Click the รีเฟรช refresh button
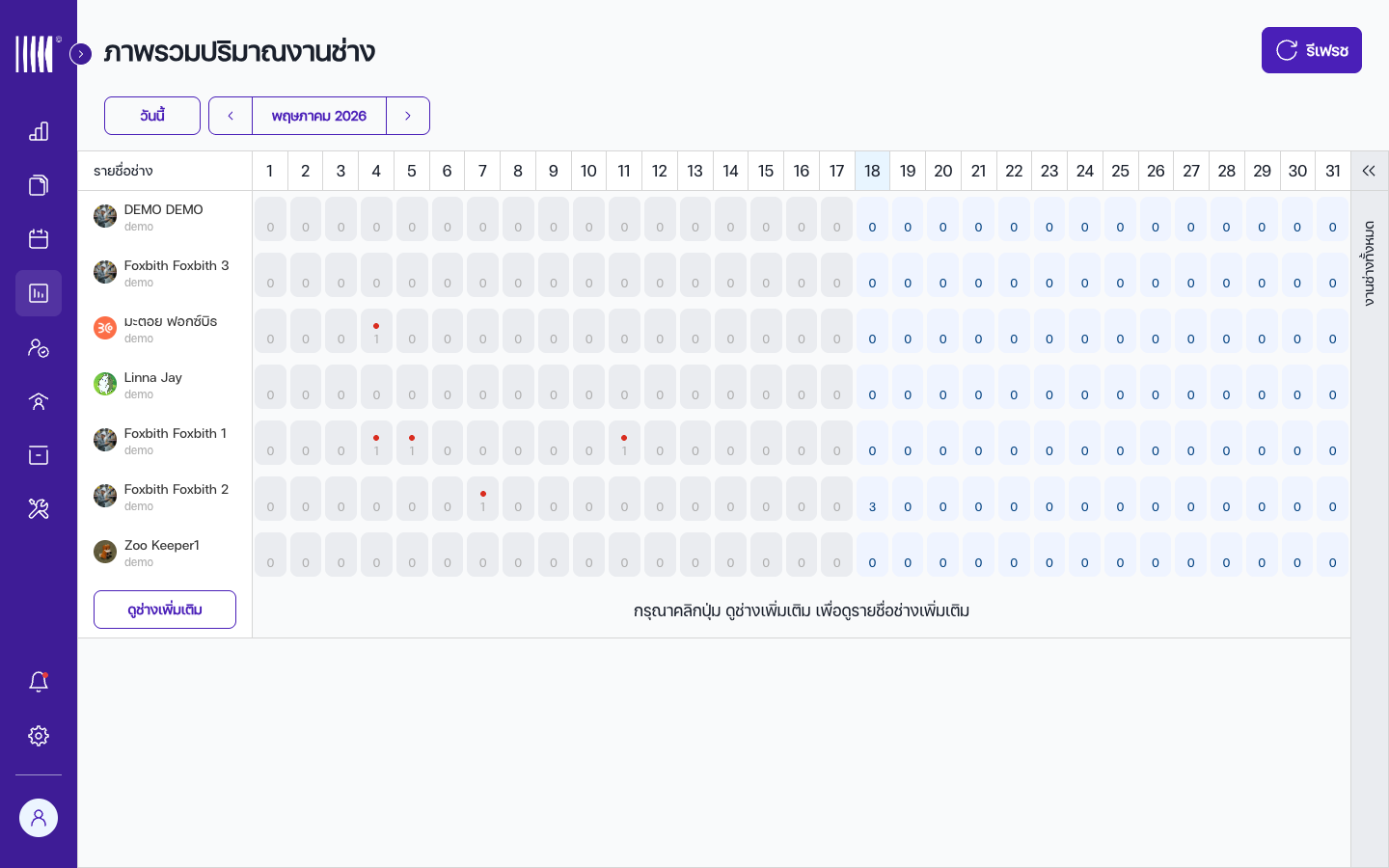The width and height of the screenshot is (1389, 868). 1312,50
